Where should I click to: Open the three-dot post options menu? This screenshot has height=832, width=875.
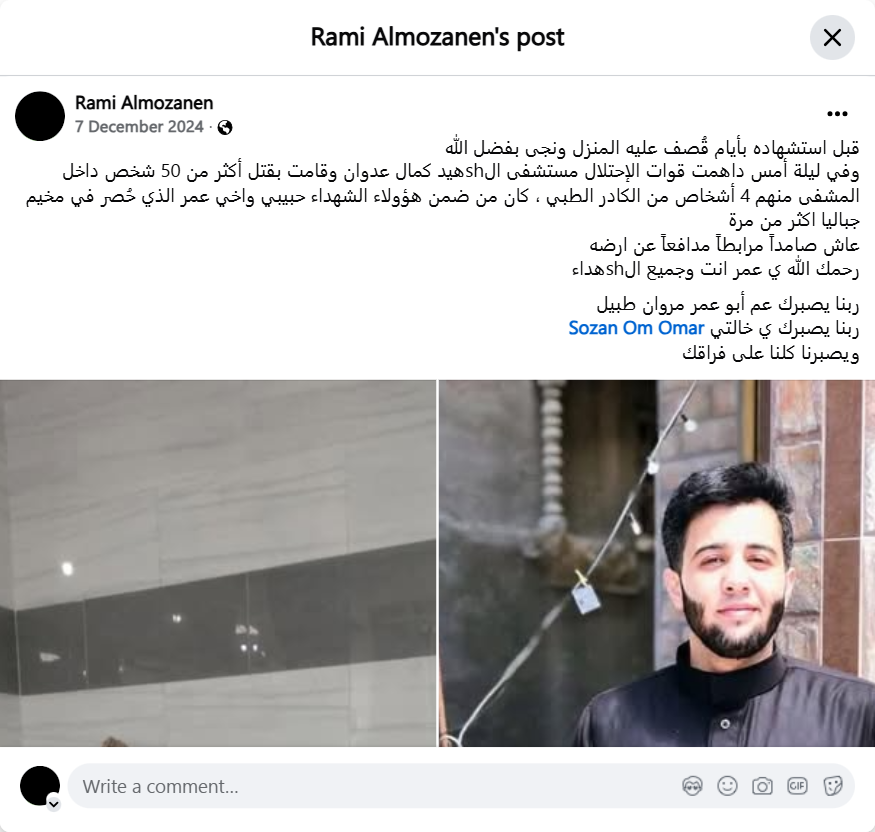(837, 114)
